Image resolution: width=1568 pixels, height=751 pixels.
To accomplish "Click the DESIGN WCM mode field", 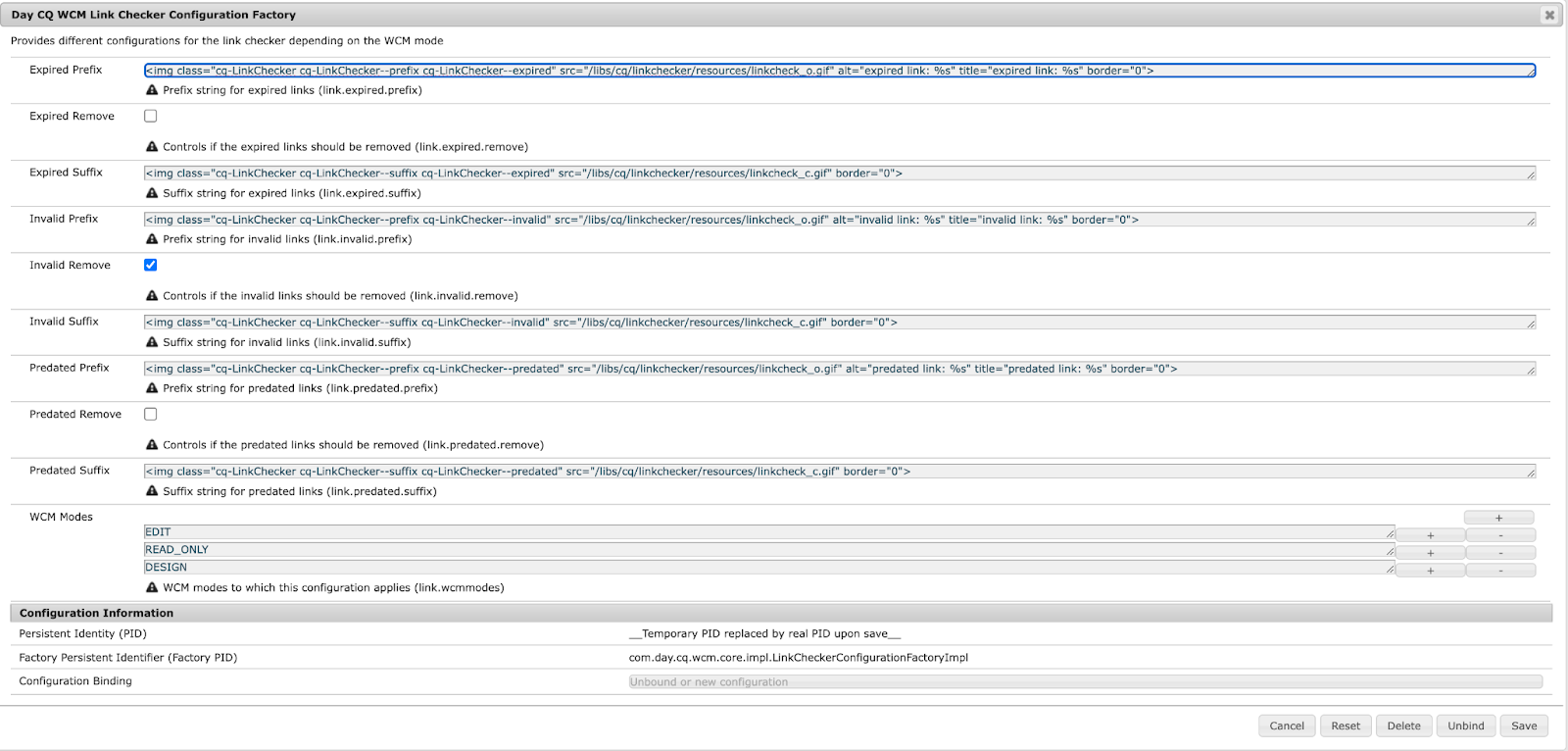I will [x=769, y=568].
